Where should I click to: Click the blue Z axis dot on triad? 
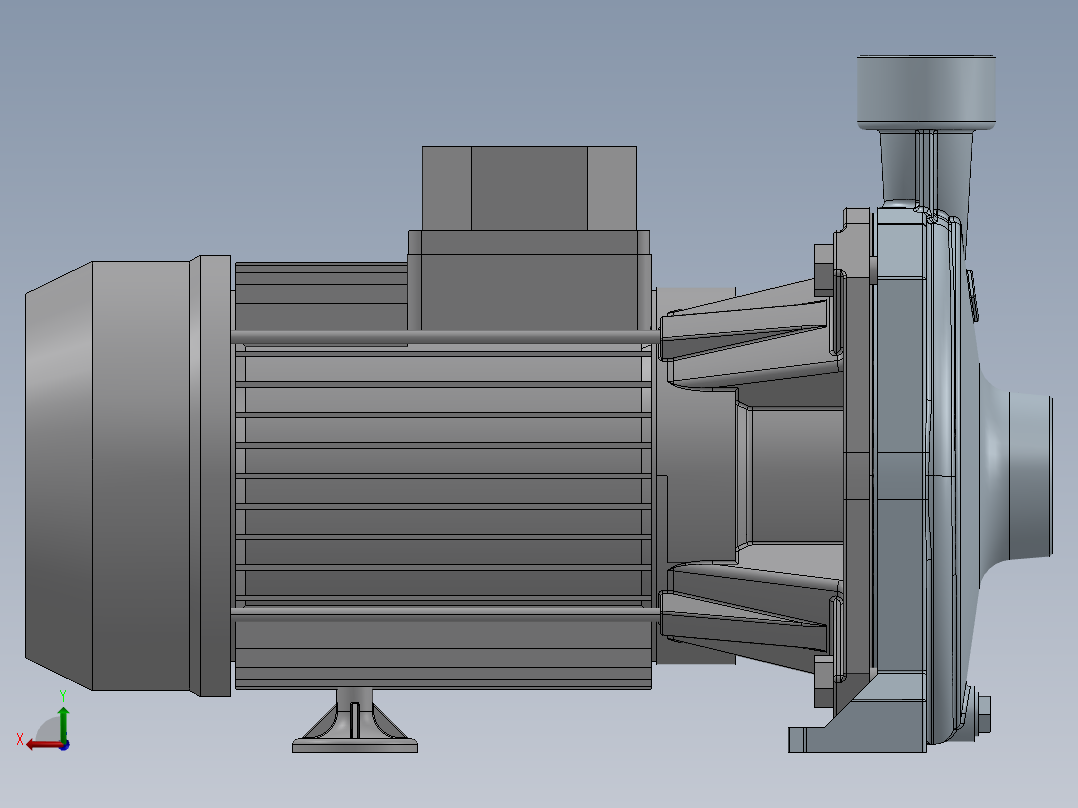point(65,745)
